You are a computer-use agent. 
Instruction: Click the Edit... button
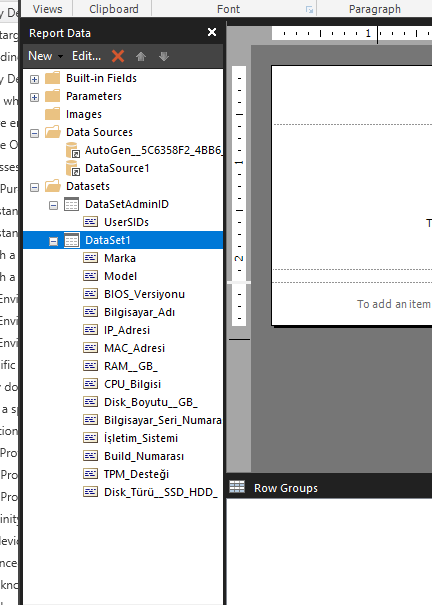[x=86, y=56]
